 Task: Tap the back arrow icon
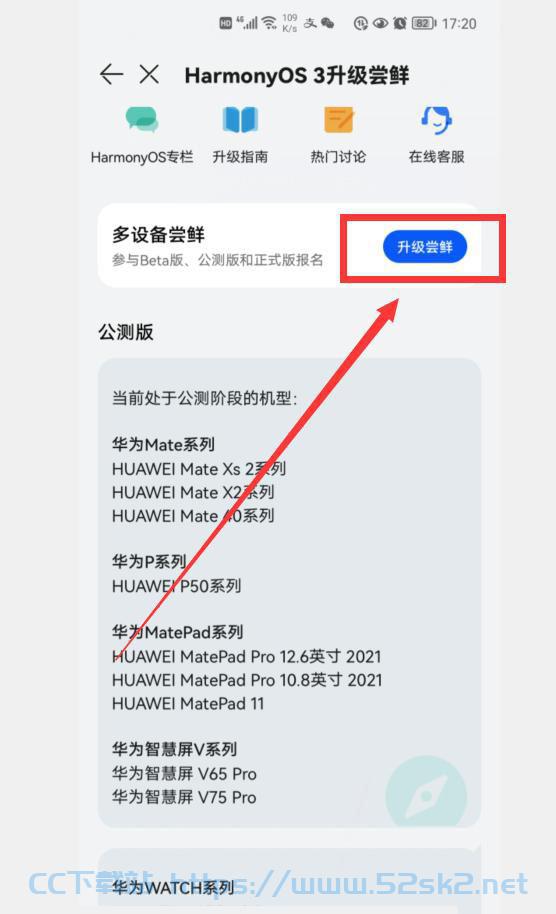coord(111,75)
